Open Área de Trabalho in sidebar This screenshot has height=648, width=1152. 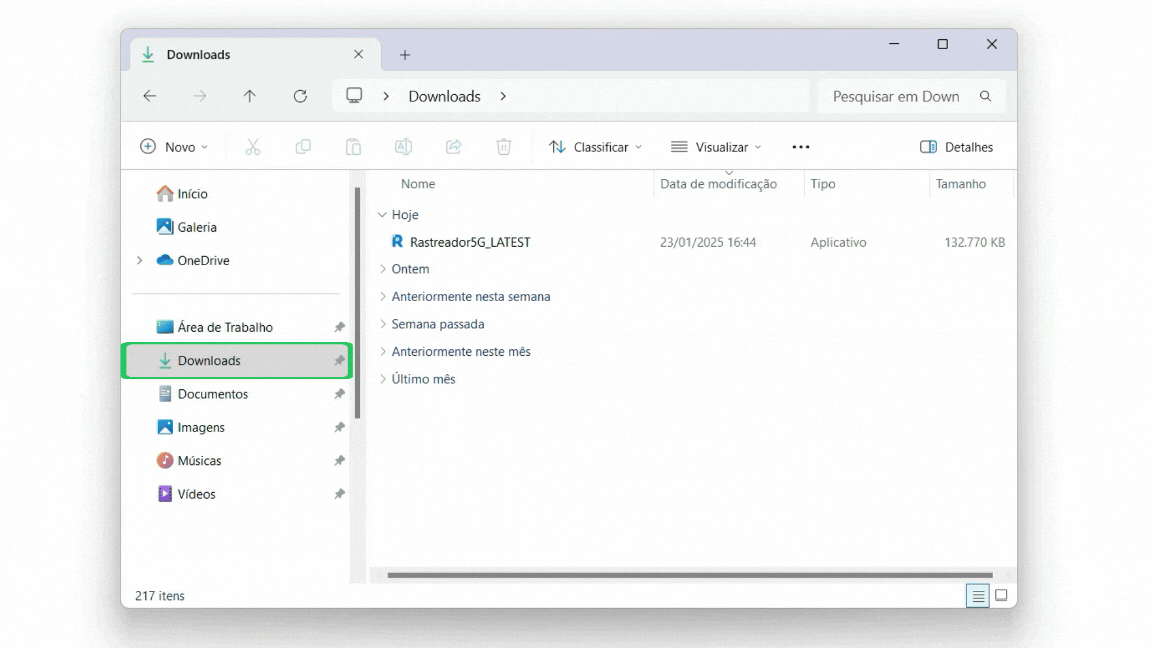(225, 327)
